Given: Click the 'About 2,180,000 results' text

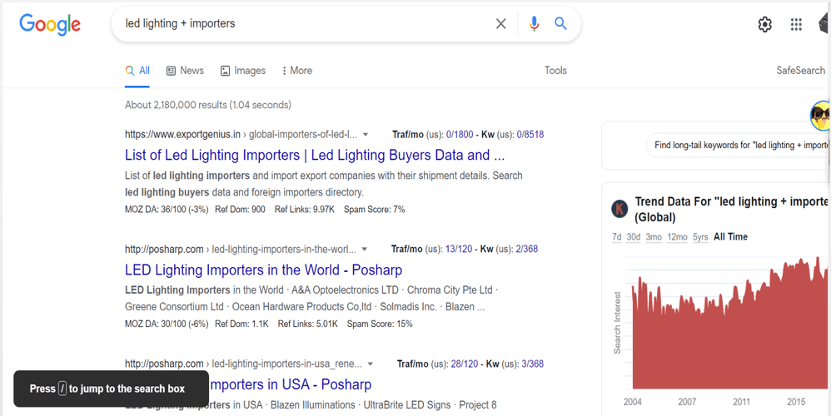Looking at the screenshot, I should (176, 105).
